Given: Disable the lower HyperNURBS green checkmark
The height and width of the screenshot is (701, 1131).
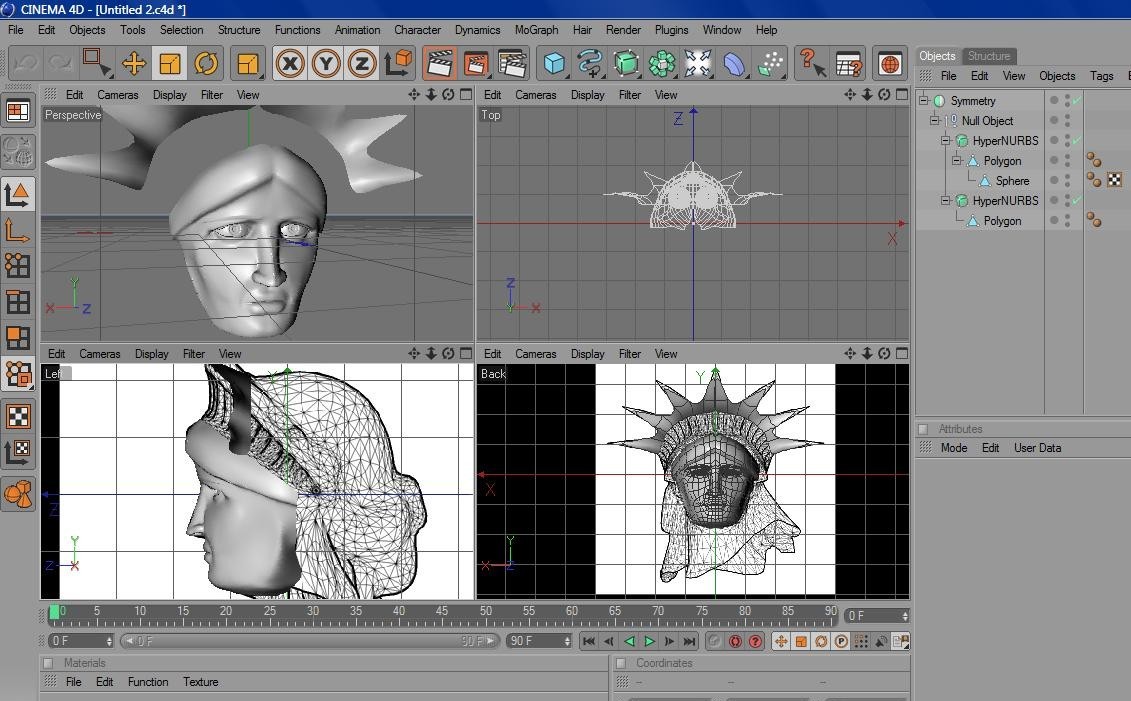Looking at the screenshot, I should [1077, 200].
